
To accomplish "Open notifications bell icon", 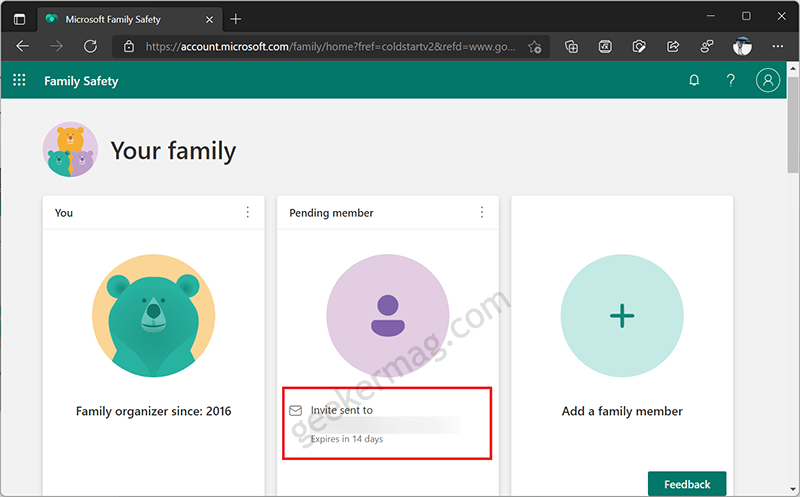I will click(694, 80).
